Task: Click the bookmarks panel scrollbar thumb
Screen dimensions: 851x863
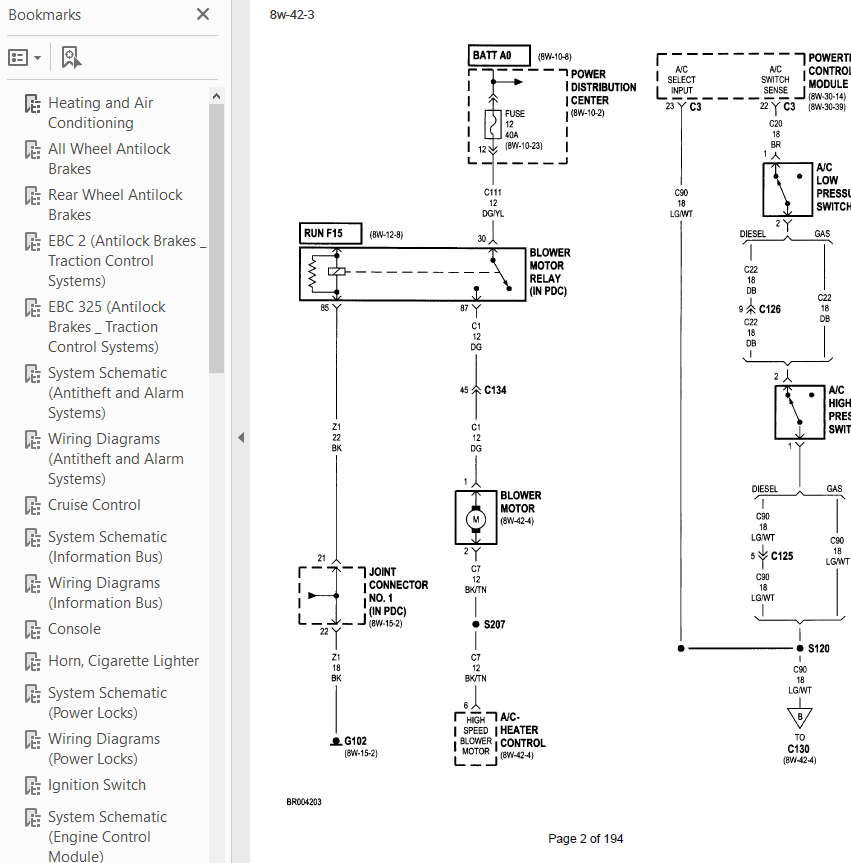Action: pyautogui.click(x=216, y=239)
